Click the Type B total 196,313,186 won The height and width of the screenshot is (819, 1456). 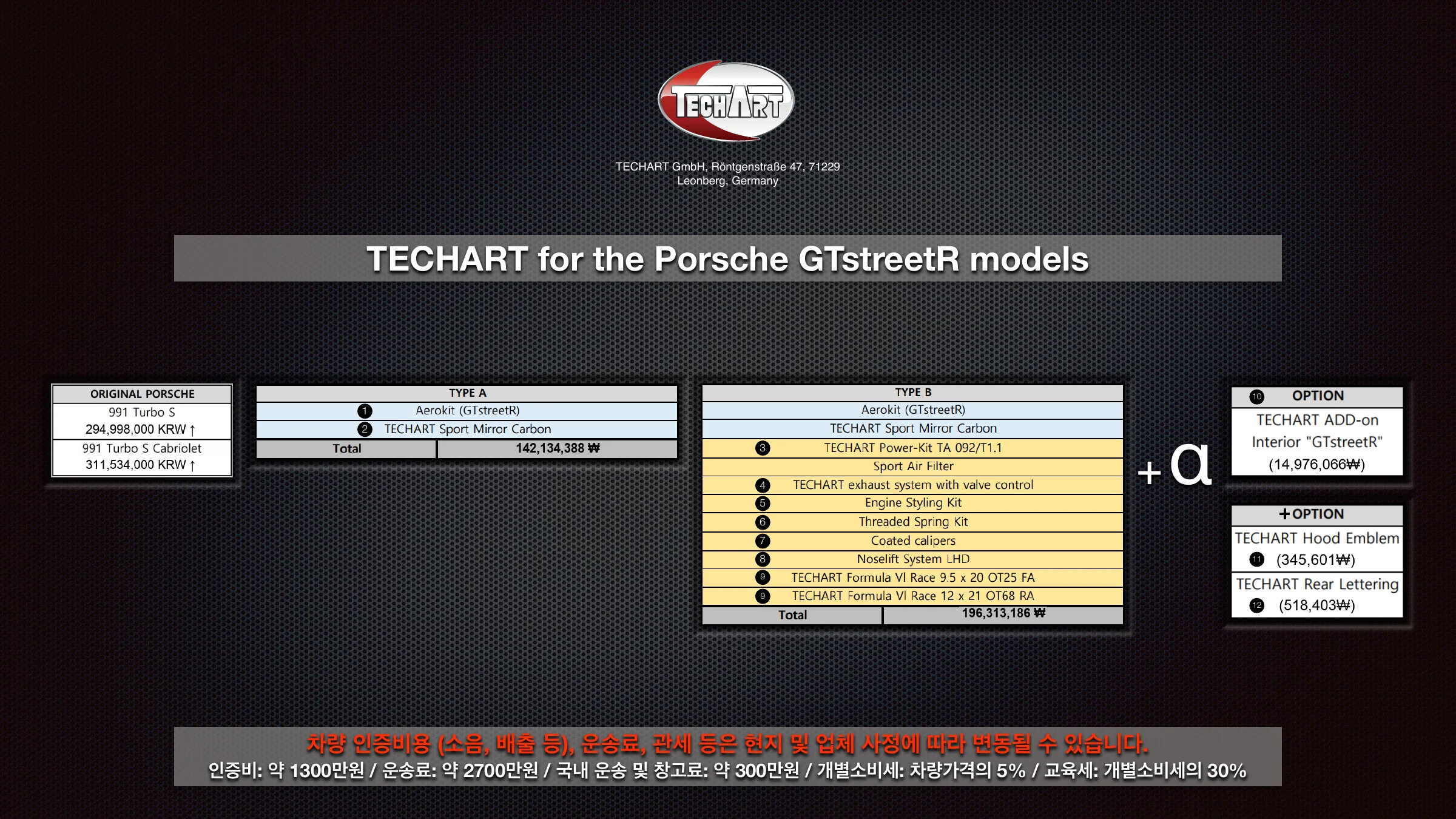click(1003, 613)
